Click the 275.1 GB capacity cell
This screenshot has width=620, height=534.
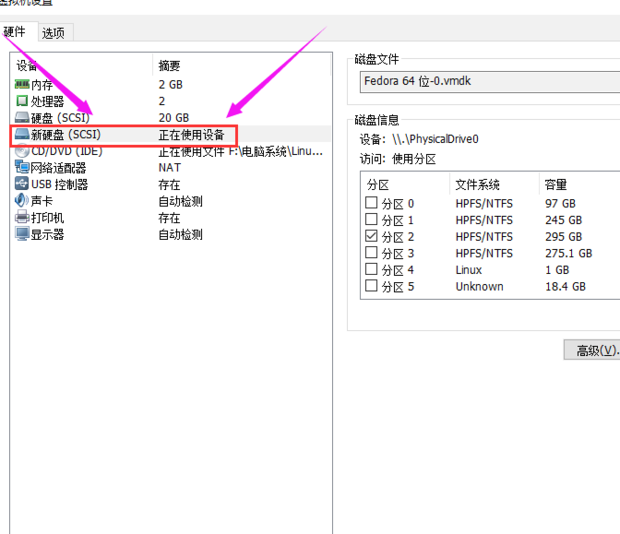click(x=569, y=253)
